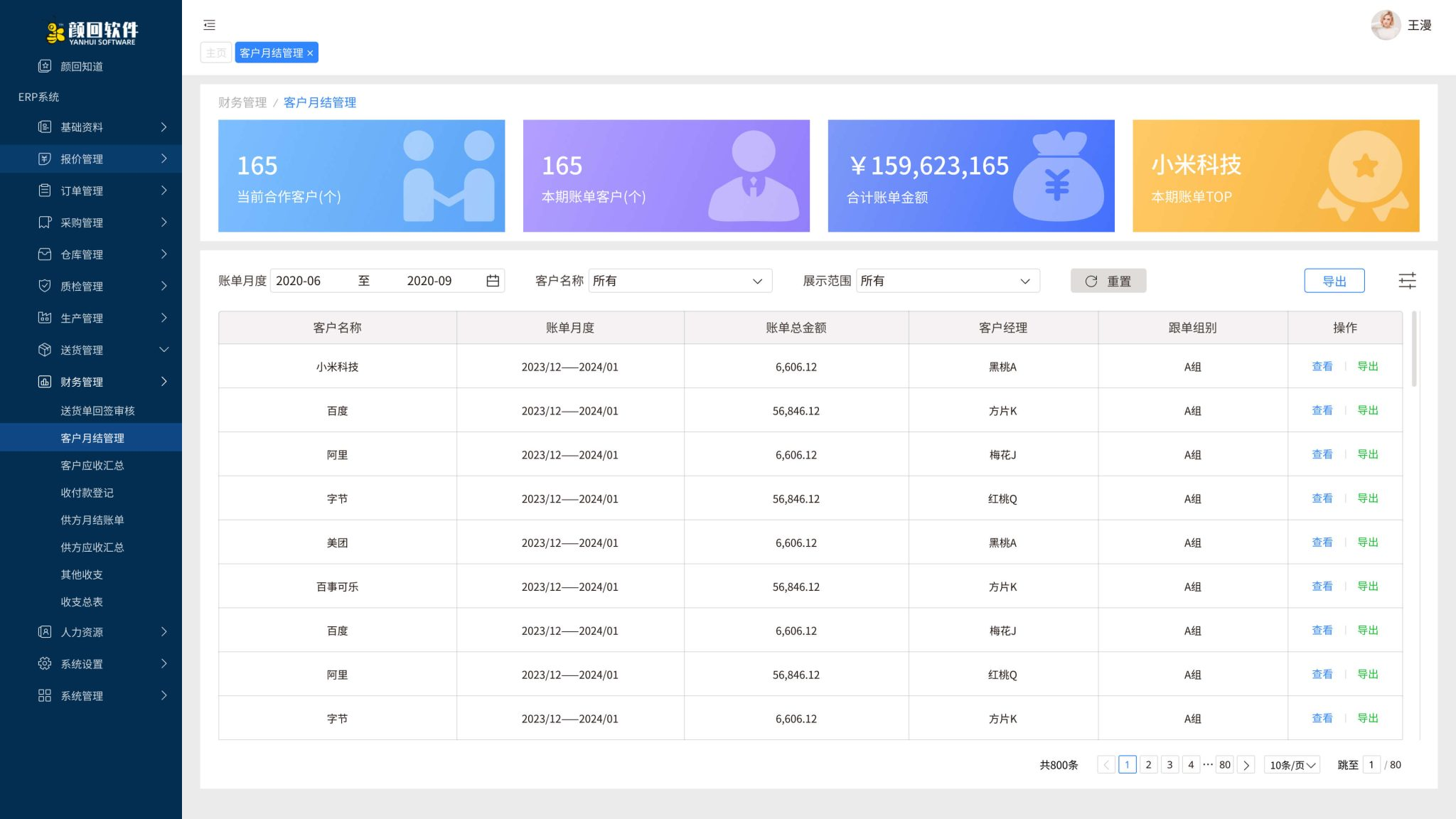Click the handshake icon on the 当前合作客户 card
This screenshot has width=1456, height=819.
click(x=449, y=176)
